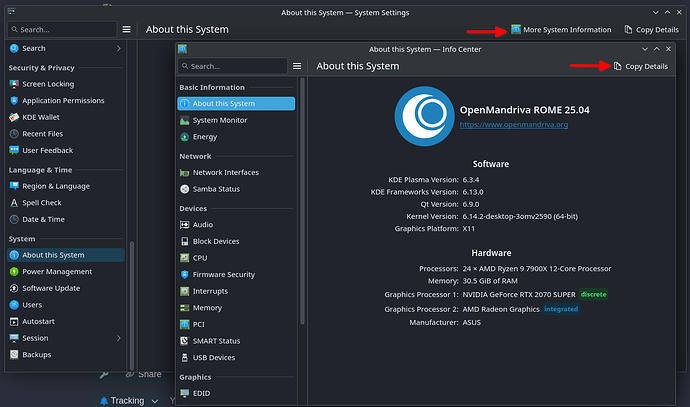Click Screen Locking icon in System Settings
Viewport: 690px width, 407px height.
click(x=14, y=84)
